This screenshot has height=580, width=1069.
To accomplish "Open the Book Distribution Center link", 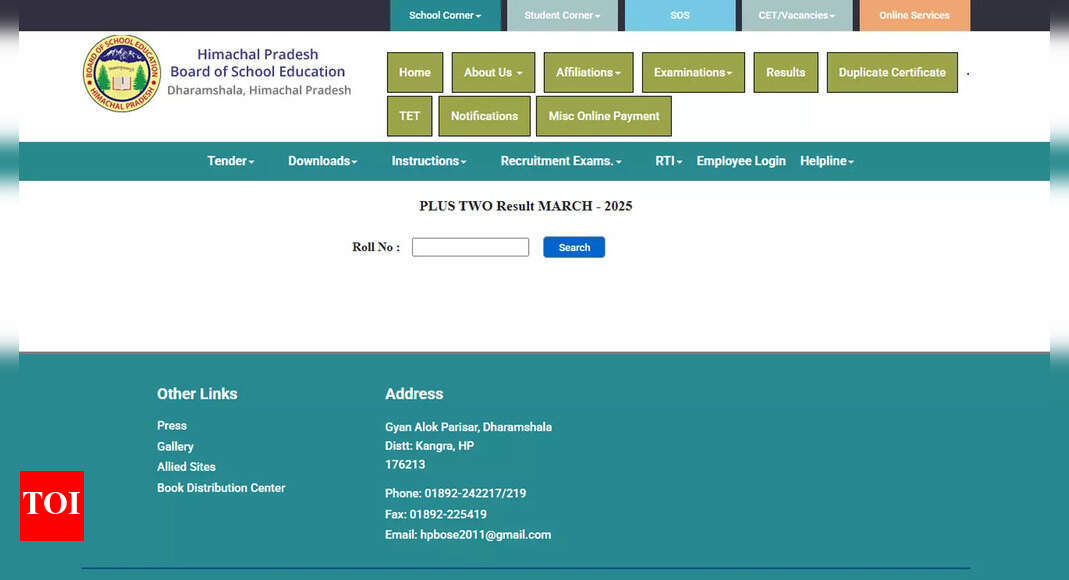I will point(221,488).
